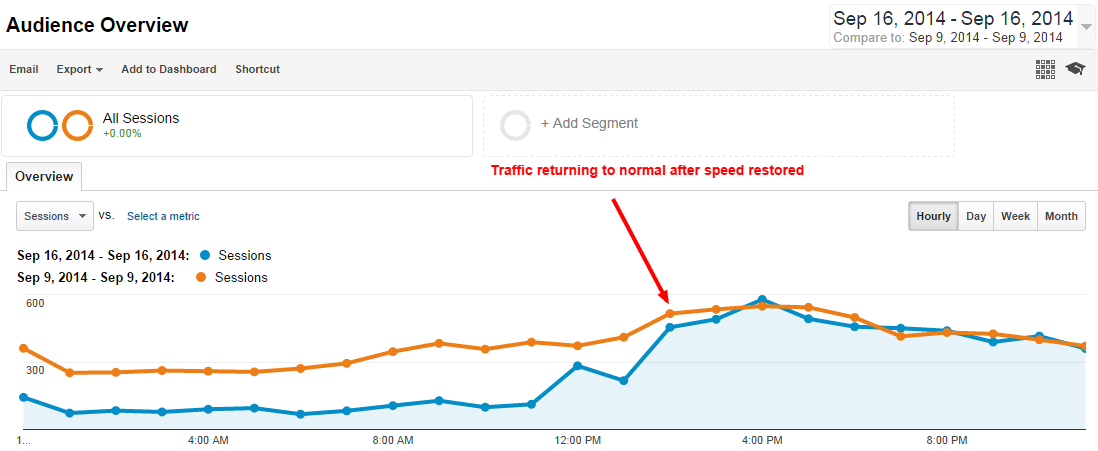Open the date range picker arrow
This screenshot has height=451, width=1098.
point(1086,27)
